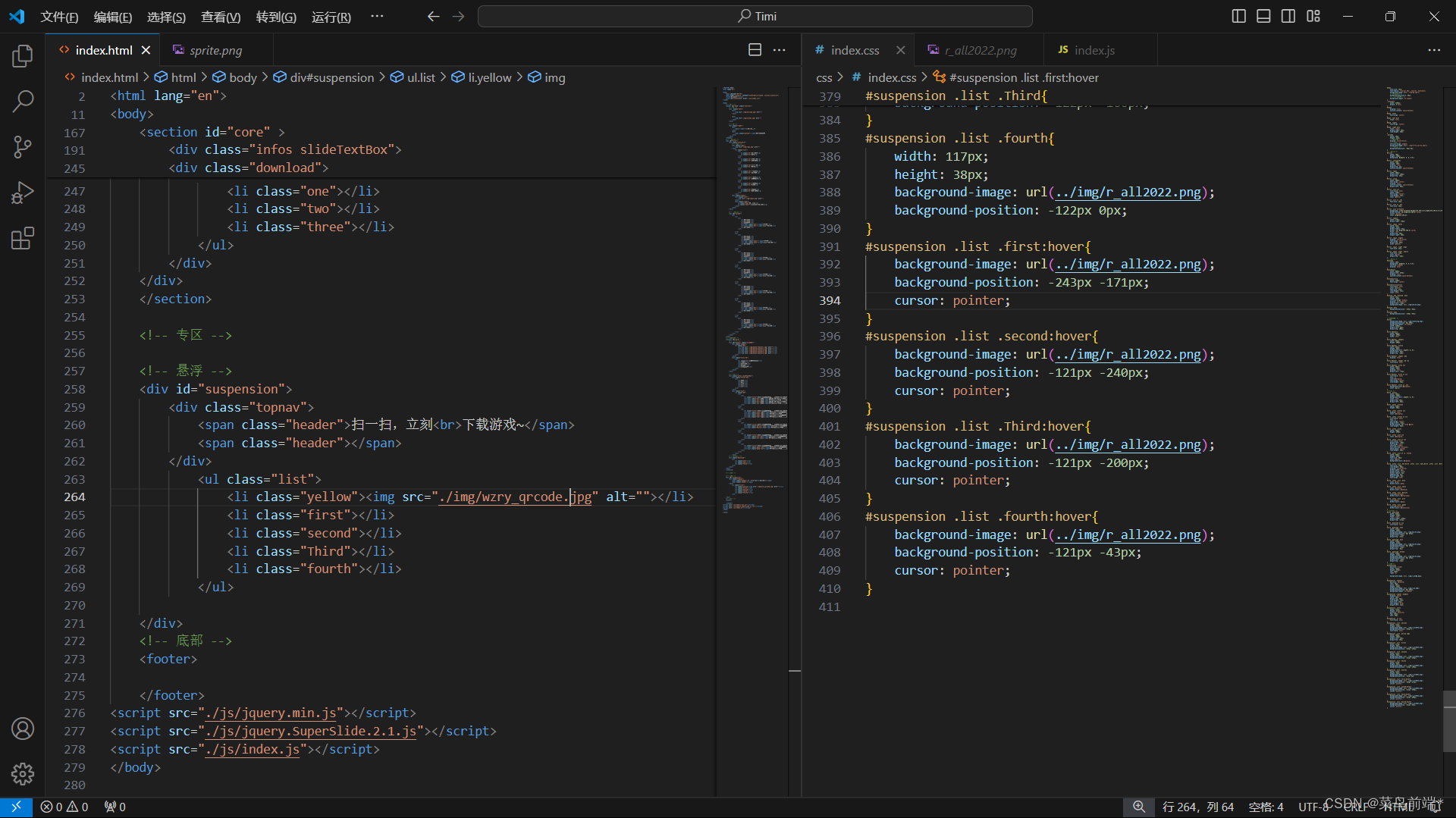Open the Accounts menu icon
Viewport: 1456px width, 818px height.
[x=23, y=729]
